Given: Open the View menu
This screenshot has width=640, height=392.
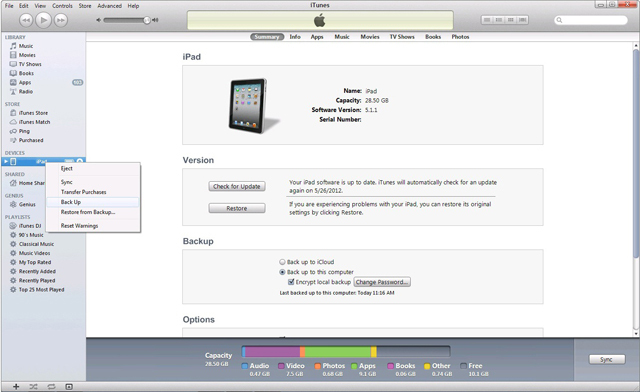Looking at the screenshot, I should click(x=40, y=6).
